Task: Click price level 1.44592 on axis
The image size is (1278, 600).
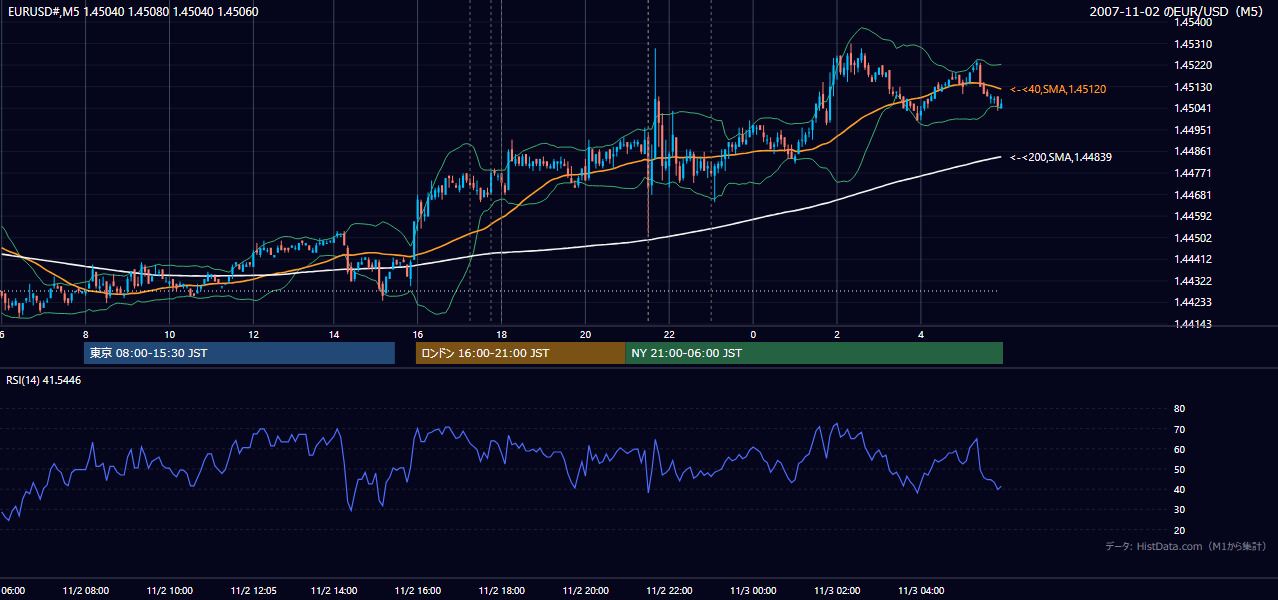Action: pos(1193,216)
